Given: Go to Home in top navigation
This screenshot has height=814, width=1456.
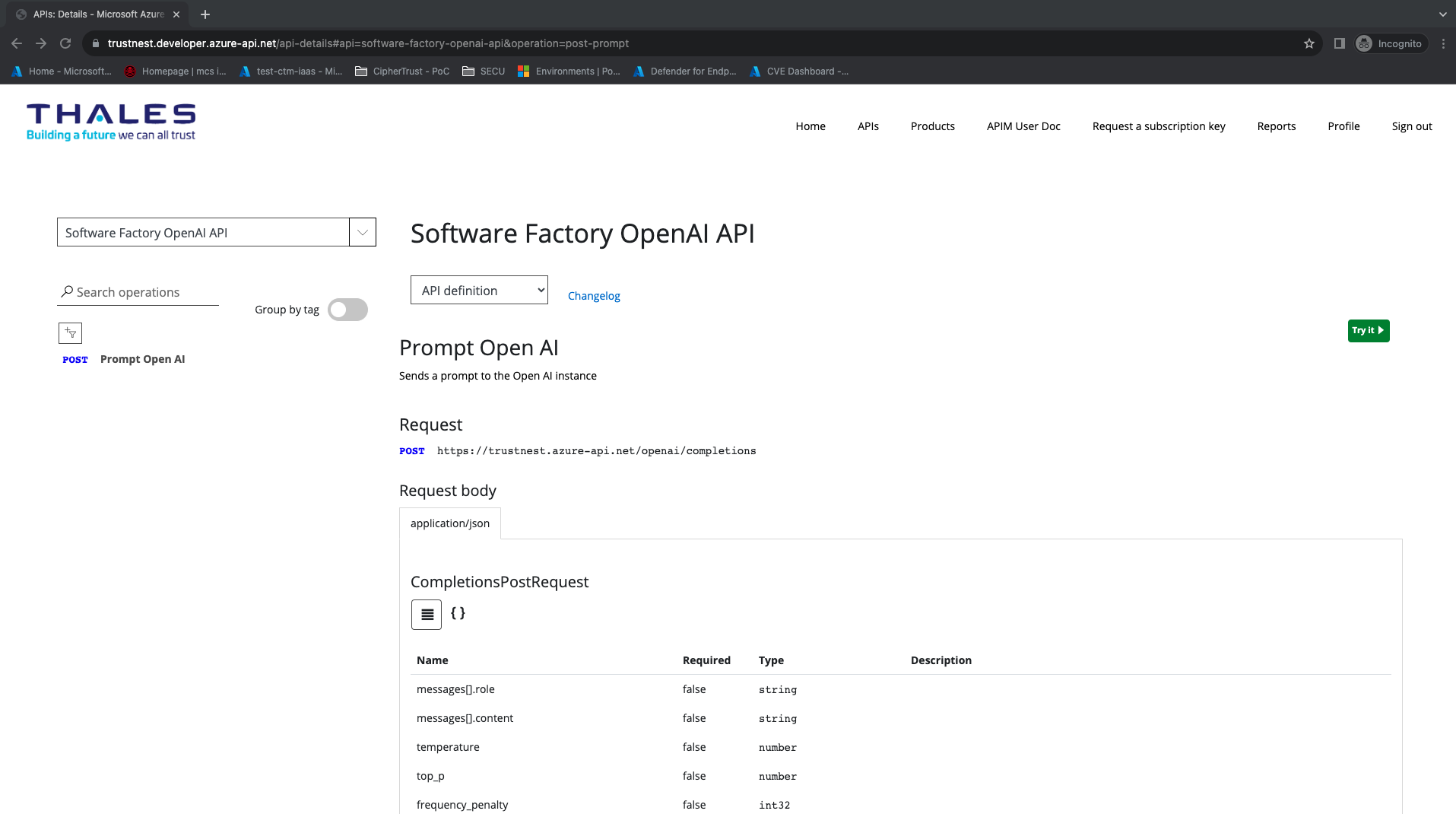Looking at the screenshot, I should click(x=810, y=126).
